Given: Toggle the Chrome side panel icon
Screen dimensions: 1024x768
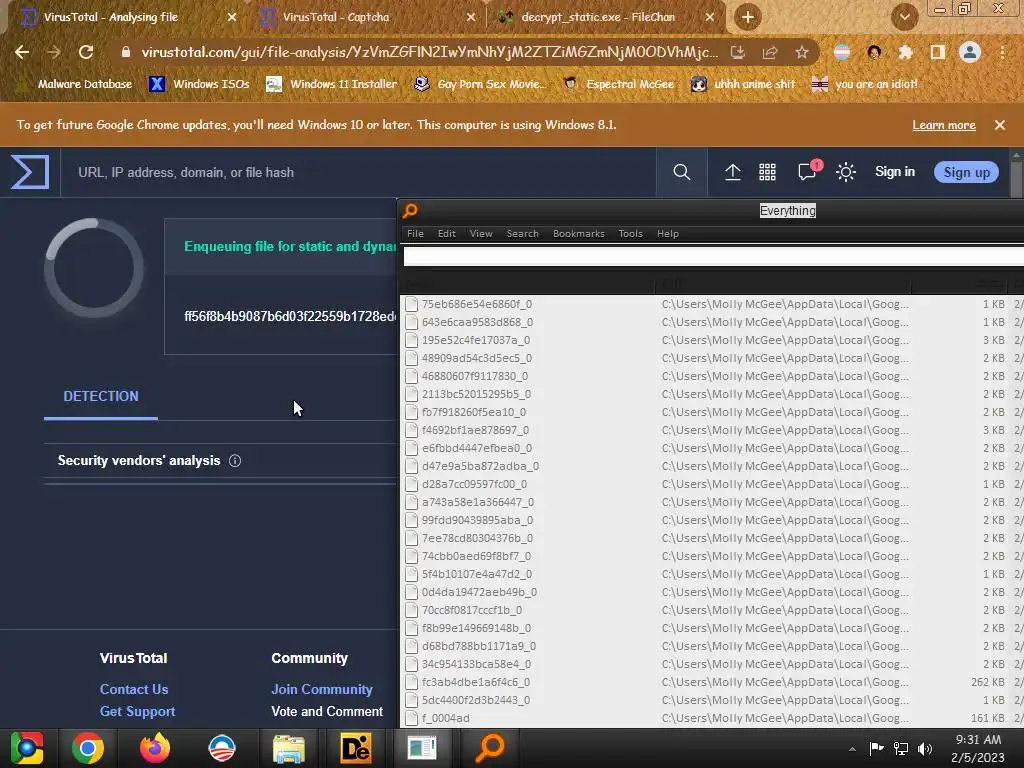Looking at the screenshot, I should [x=938, y=52].
